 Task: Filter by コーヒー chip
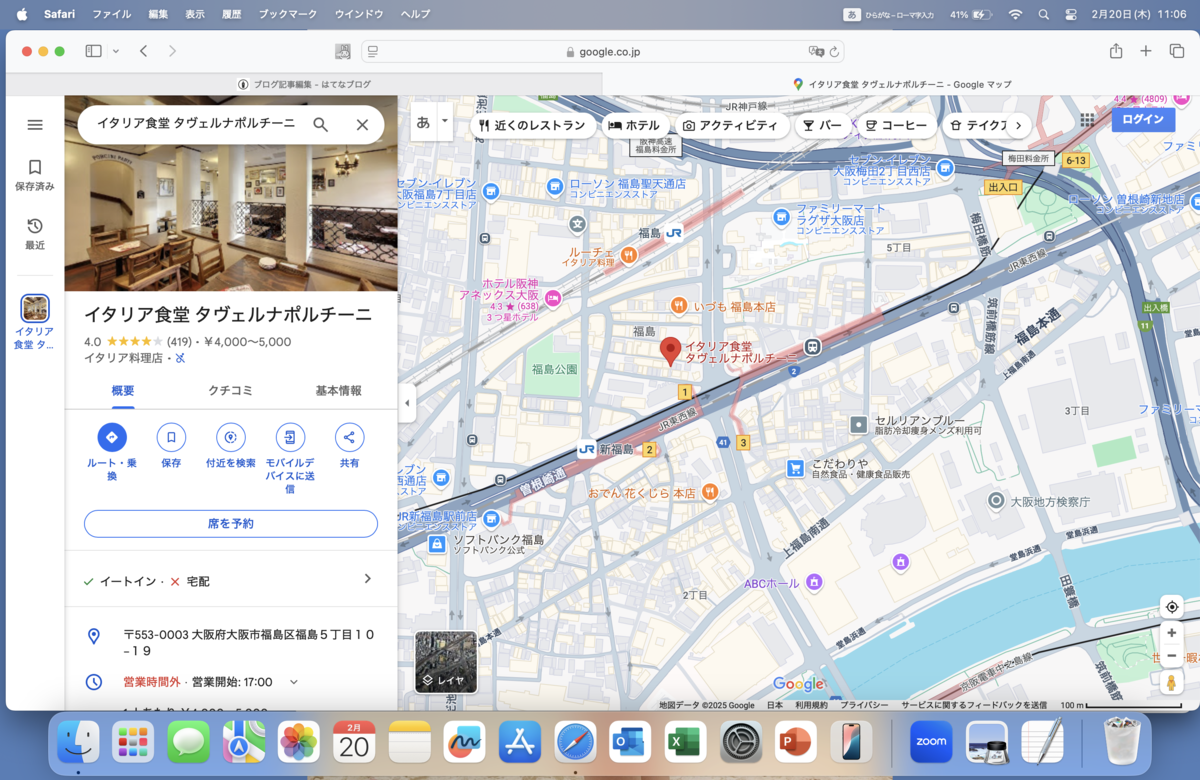pyautogui.click(x=896, y=125)
